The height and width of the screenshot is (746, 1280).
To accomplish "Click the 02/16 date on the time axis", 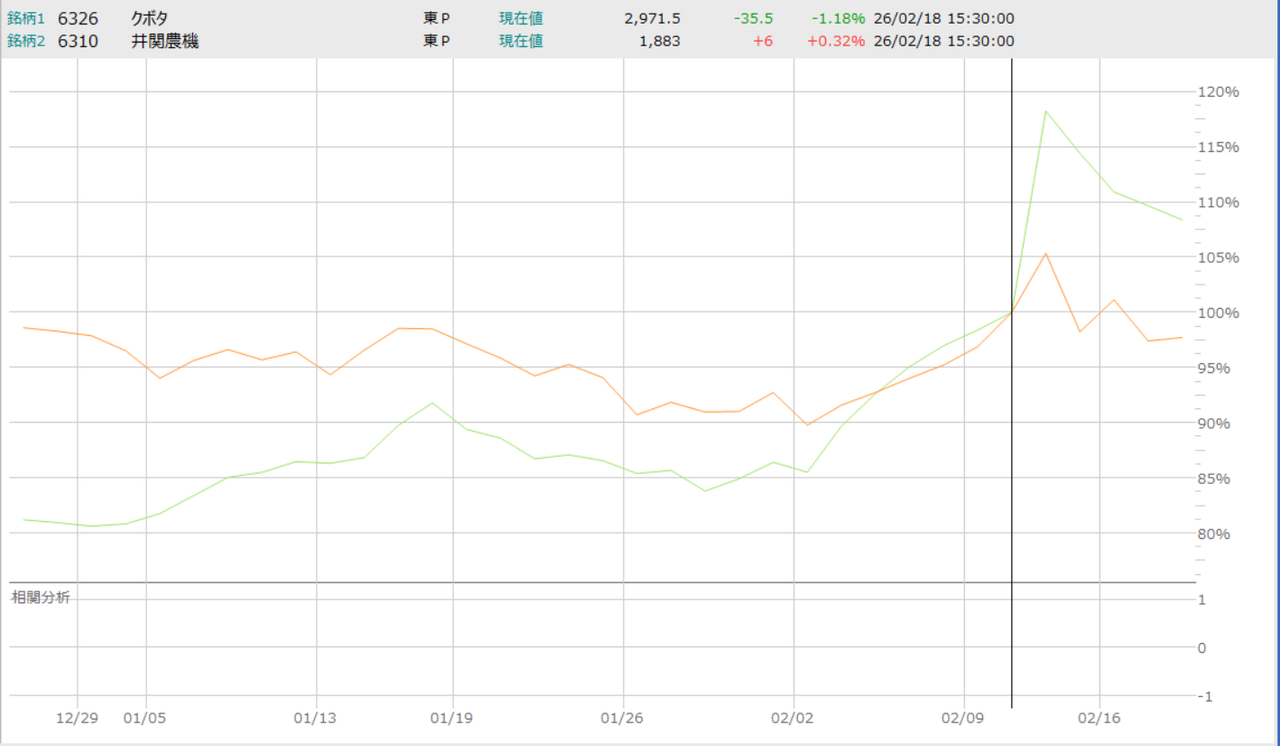I will pyautogui.click(x=1099, y=718).
